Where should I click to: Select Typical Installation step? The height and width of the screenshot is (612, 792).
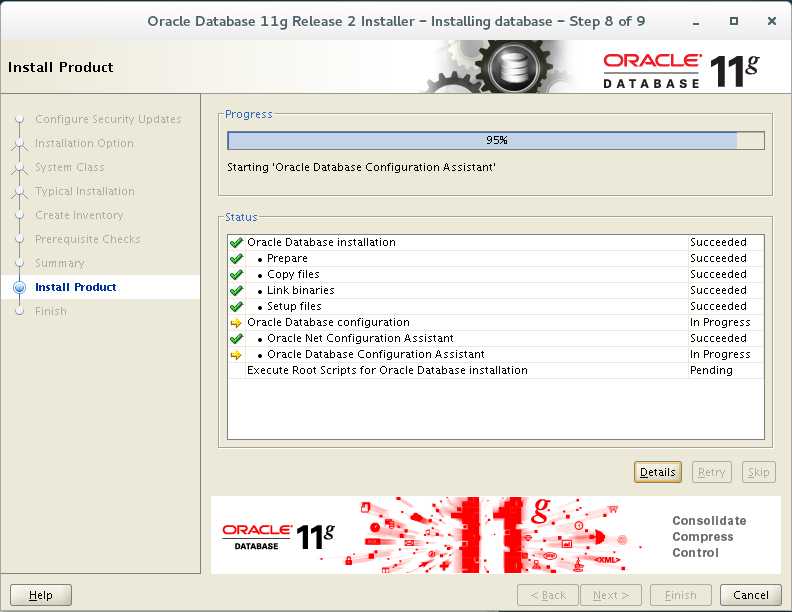pyautogui.click(x=85, y=191)
